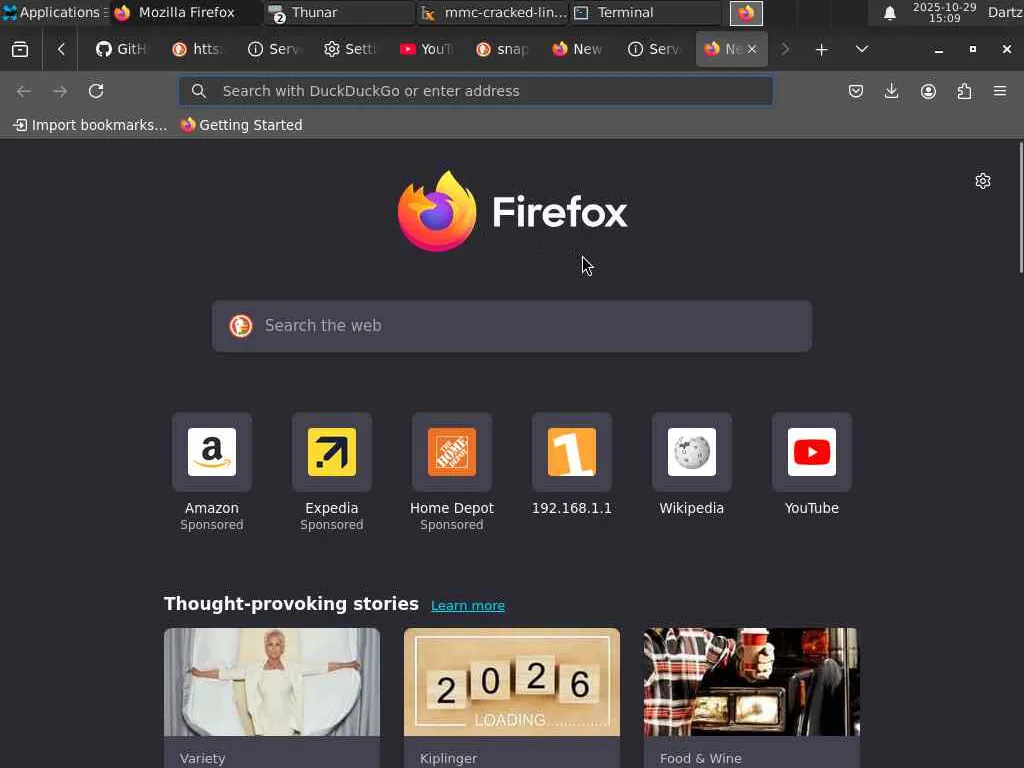Open new tab personalize gear icon
Viewport: 1024px width, 768px height.
pos(983,181)
